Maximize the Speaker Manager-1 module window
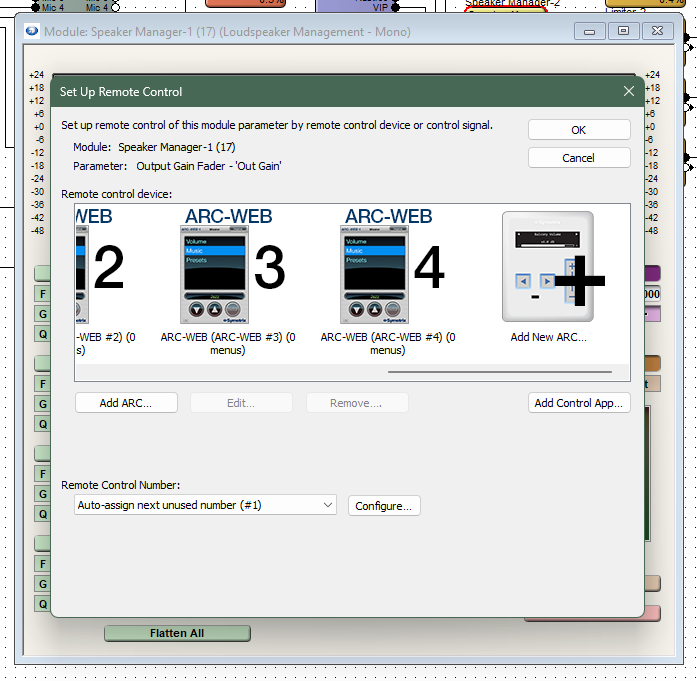 coord(623,31)
